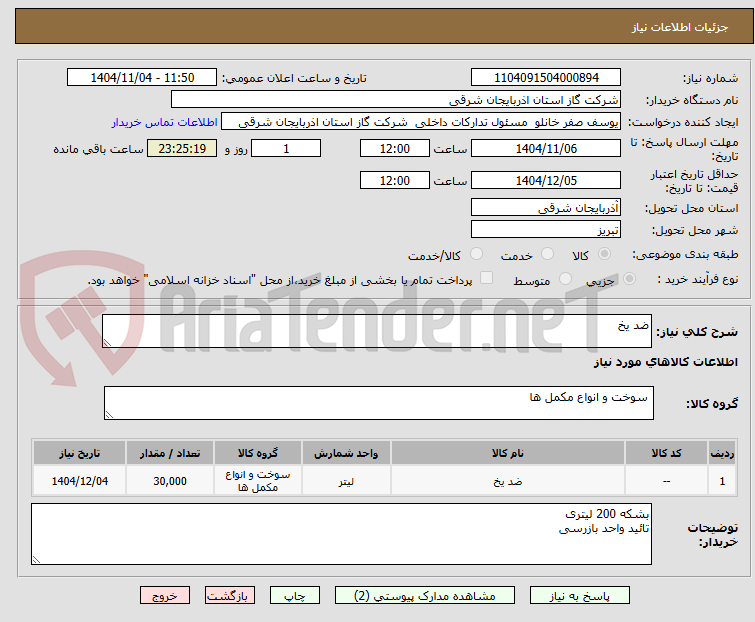Screen dimensions: 755x622
Task: Click the تاریخ نیاز column header
Action: [79, 453]
